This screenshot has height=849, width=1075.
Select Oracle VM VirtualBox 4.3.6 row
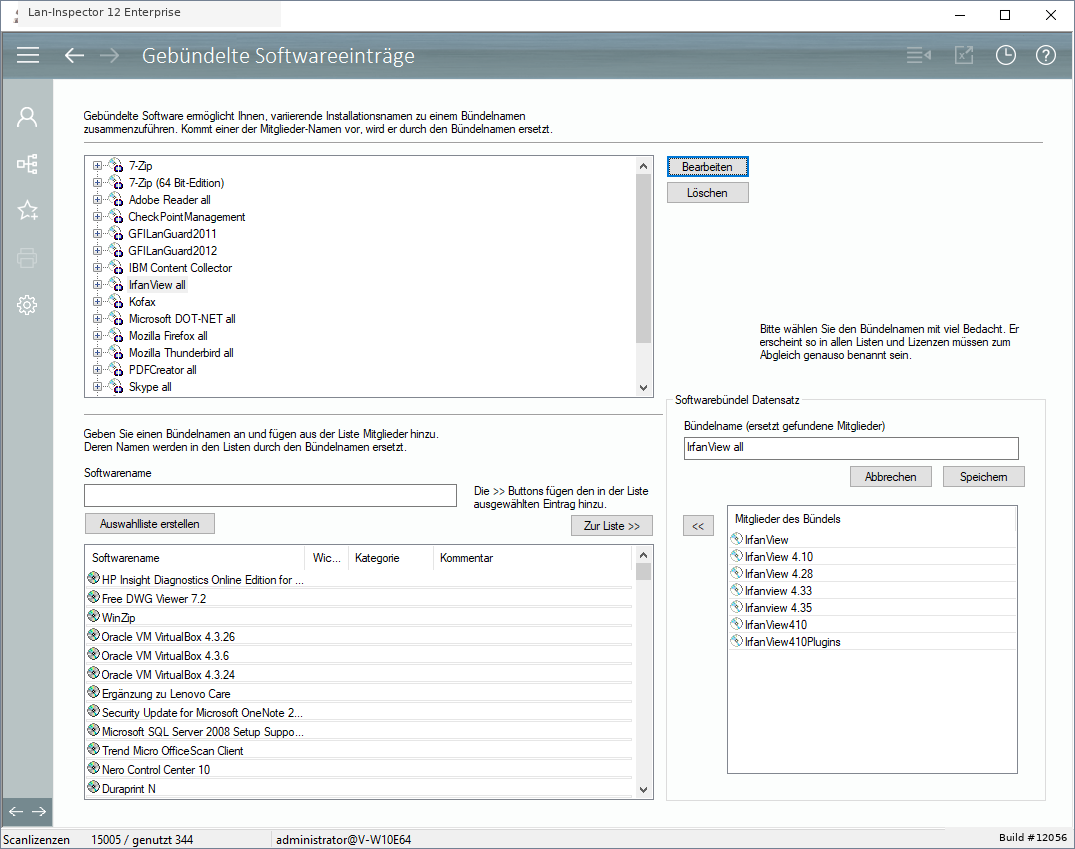click(x=359, y=656)
